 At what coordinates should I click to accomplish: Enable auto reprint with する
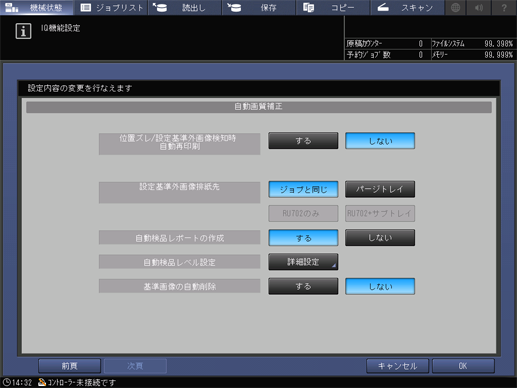click(x=303, y=141)
